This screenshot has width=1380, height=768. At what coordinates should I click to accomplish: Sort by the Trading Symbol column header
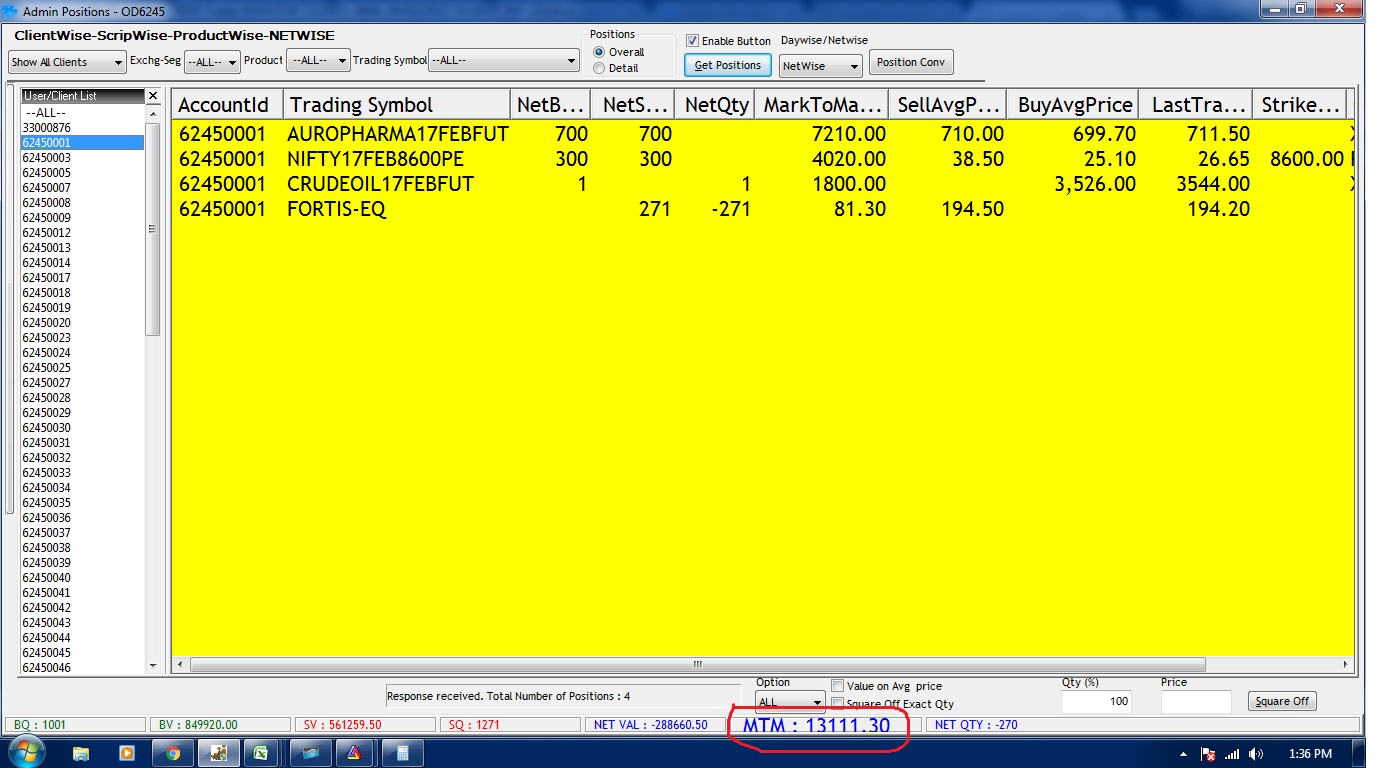[x=396, y=105]
